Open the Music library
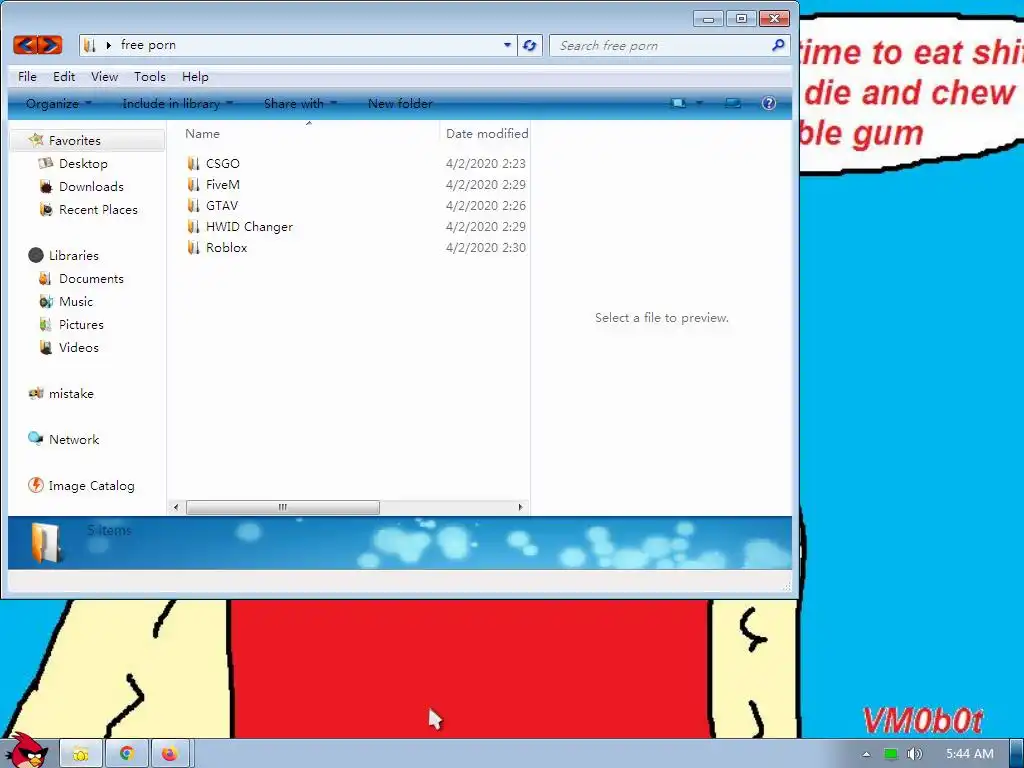 76,302
